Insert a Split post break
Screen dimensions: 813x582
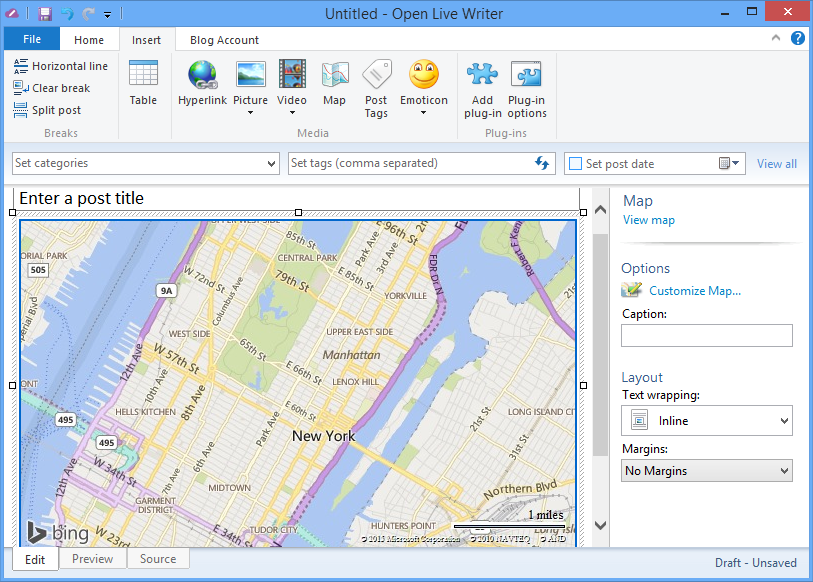click(47, 110)
